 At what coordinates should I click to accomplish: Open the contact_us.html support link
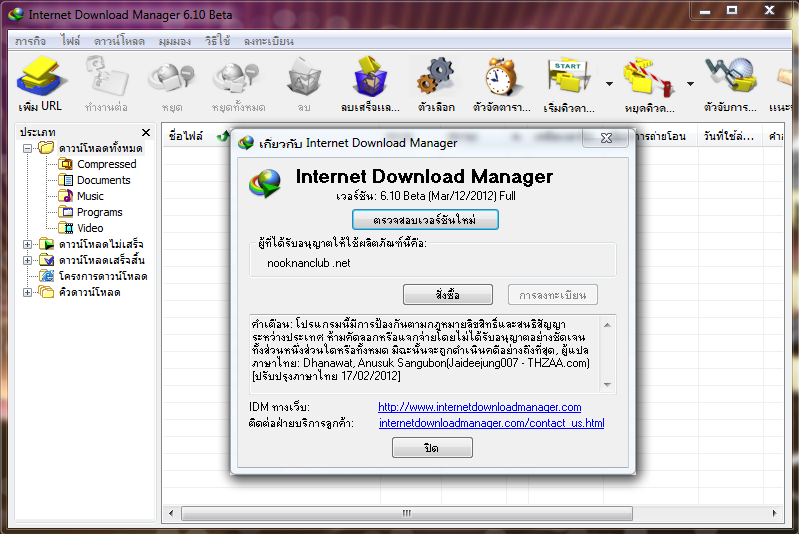tap(492, 423)
